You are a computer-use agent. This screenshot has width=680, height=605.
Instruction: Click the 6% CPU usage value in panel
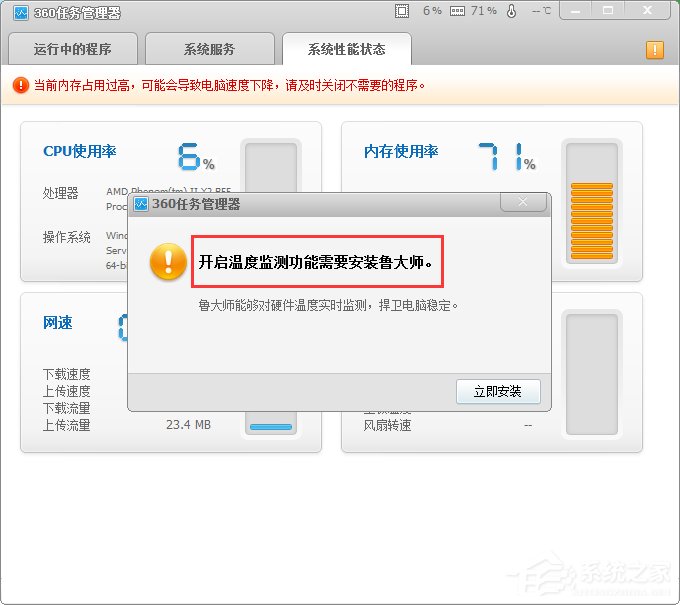point(196,157)
